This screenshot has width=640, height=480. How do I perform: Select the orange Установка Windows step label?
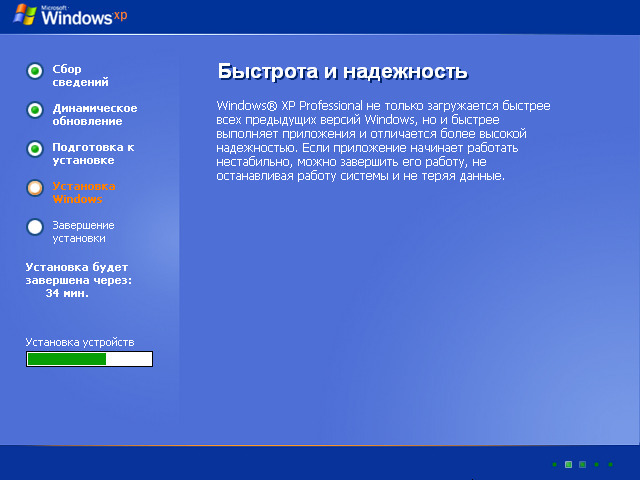[84, 193]
